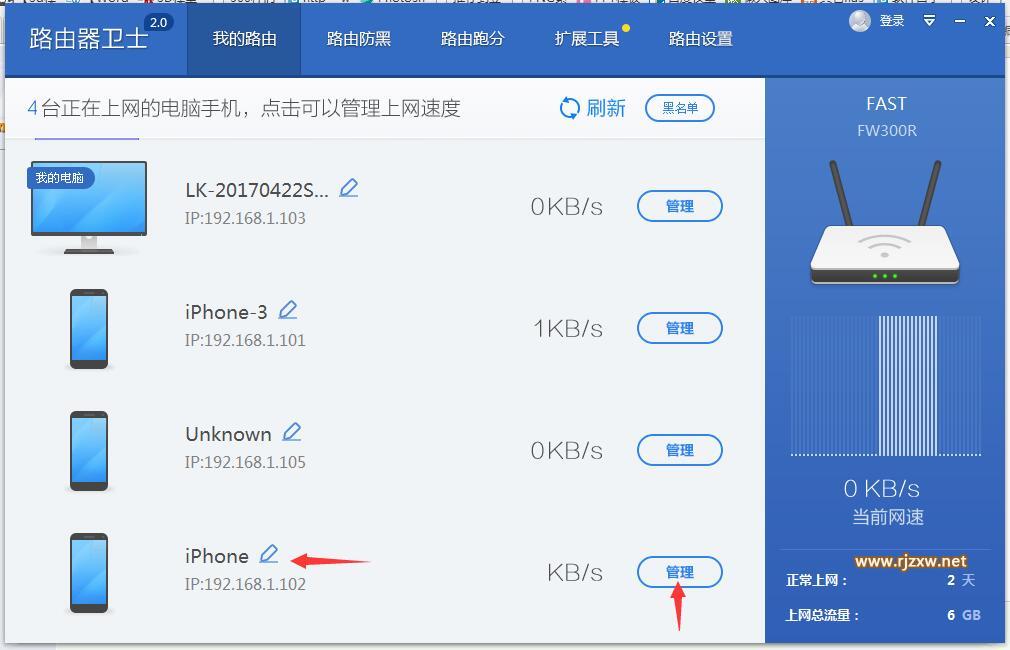The image size is (1010, 650).
Task: Click pencil icon beside iPhone-3
Action: point(287,310)
